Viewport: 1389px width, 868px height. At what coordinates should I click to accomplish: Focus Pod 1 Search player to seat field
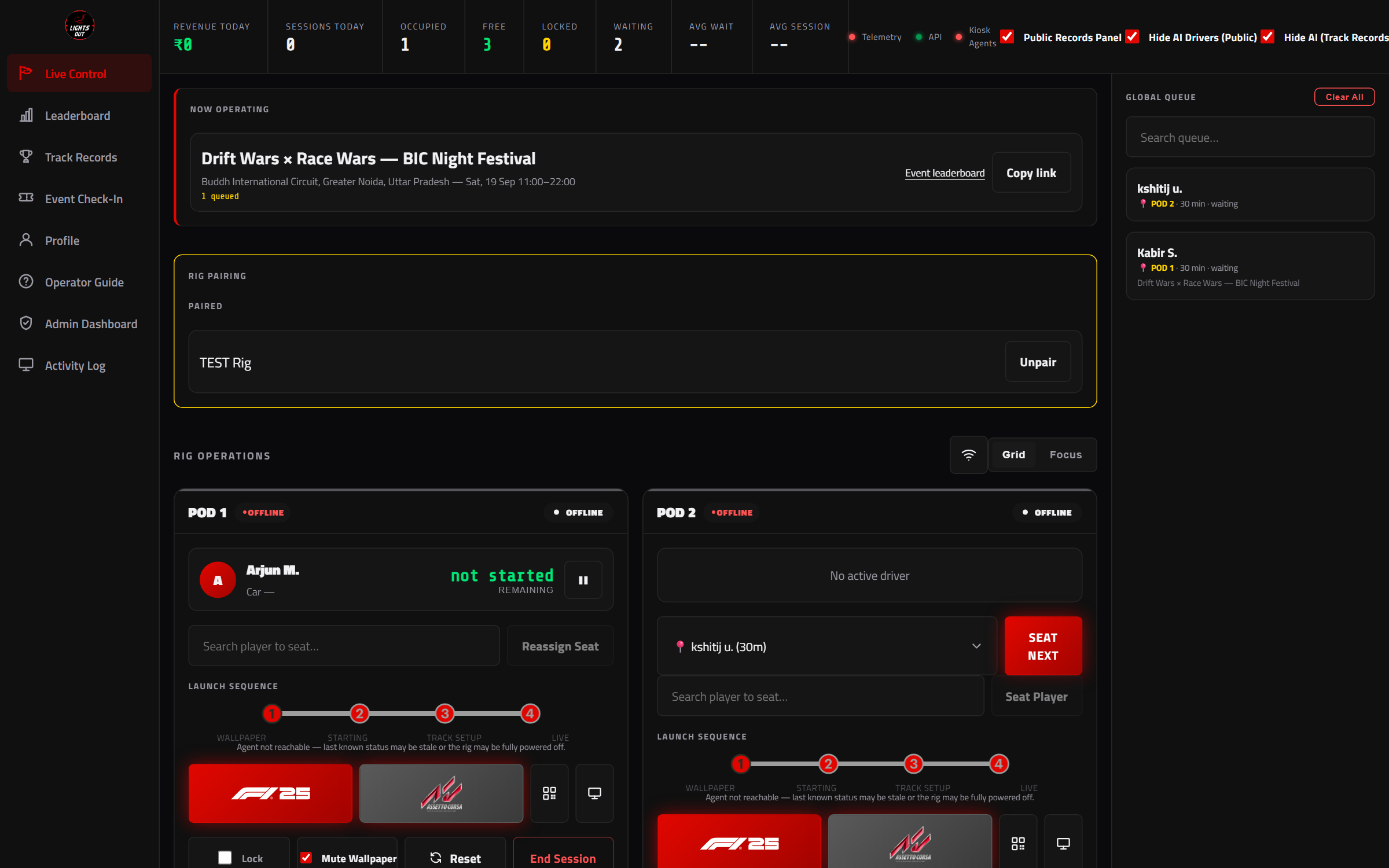(344, 646)
